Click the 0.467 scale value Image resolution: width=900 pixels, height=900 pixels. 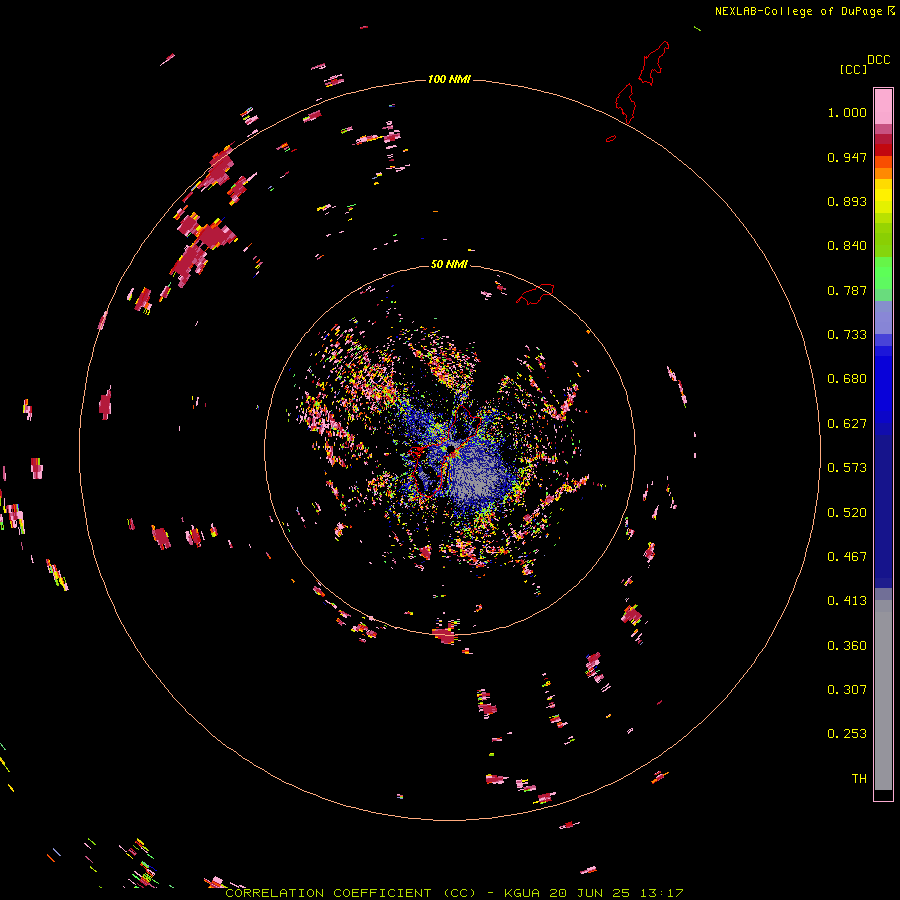pos(847,557)
